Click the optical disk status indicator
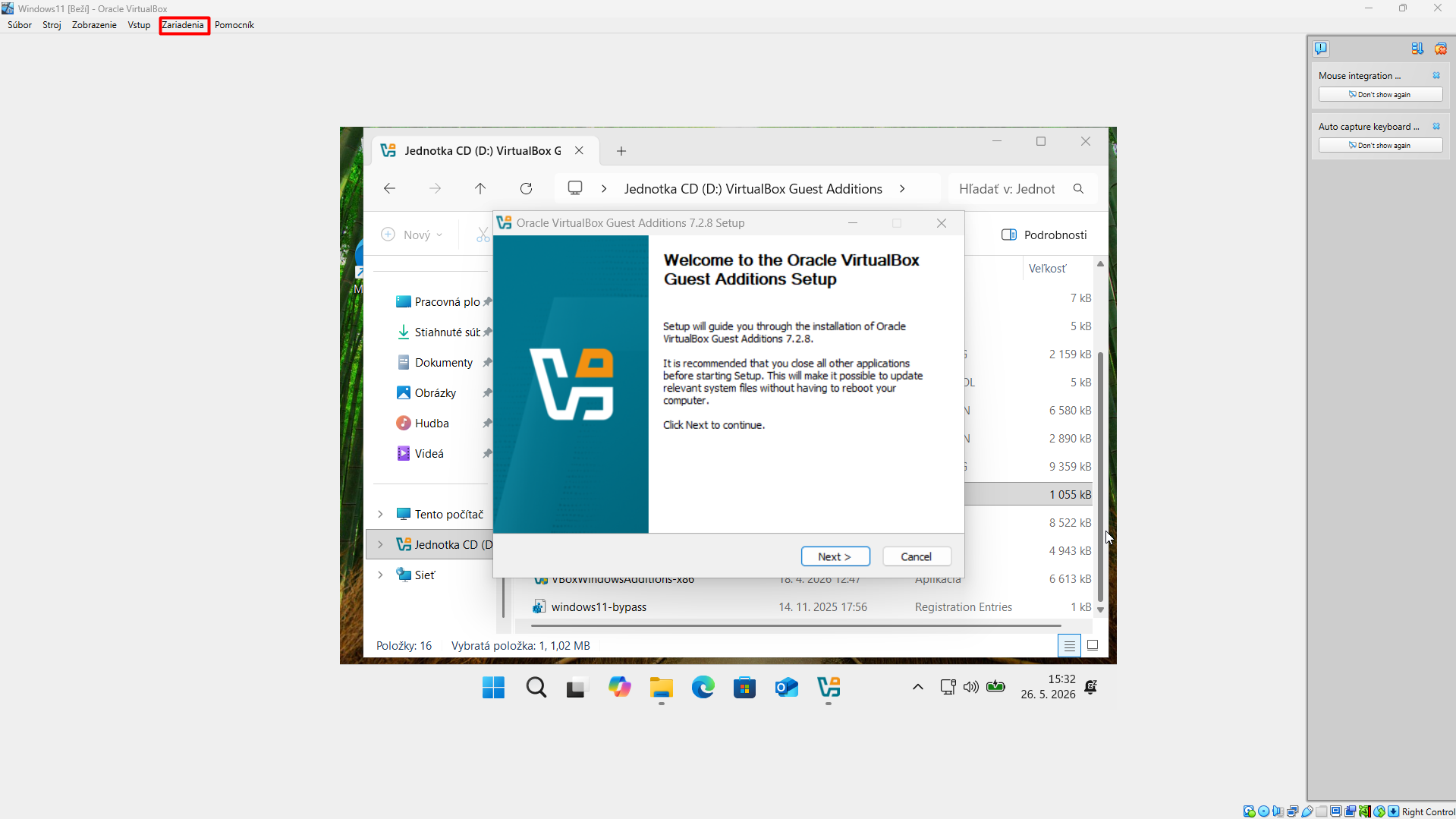Image resolution: width=1456 pixels, height=819 pixels. 1263,811
